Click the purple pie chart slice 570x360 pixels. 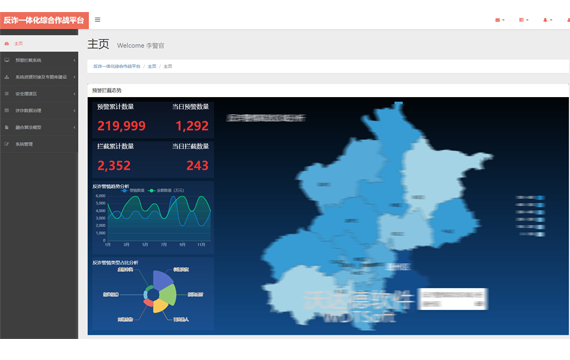[161, 279]
